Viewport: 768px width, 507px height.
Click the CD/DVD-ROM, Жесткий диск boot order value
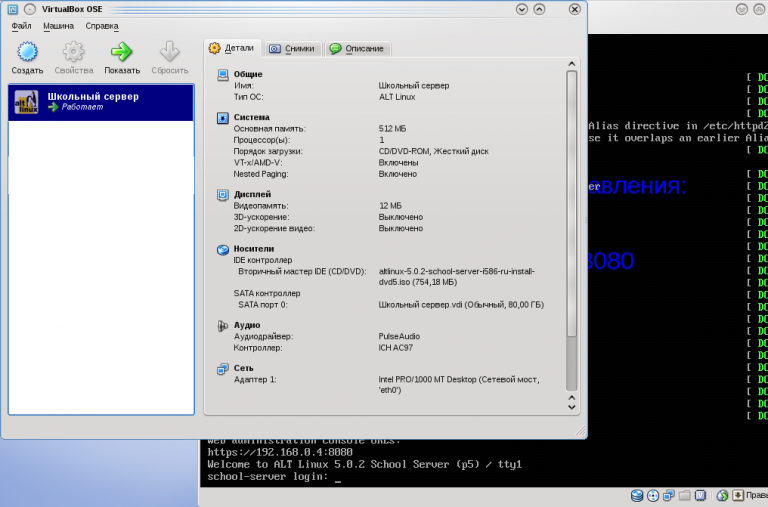click(x=433, y=151)
